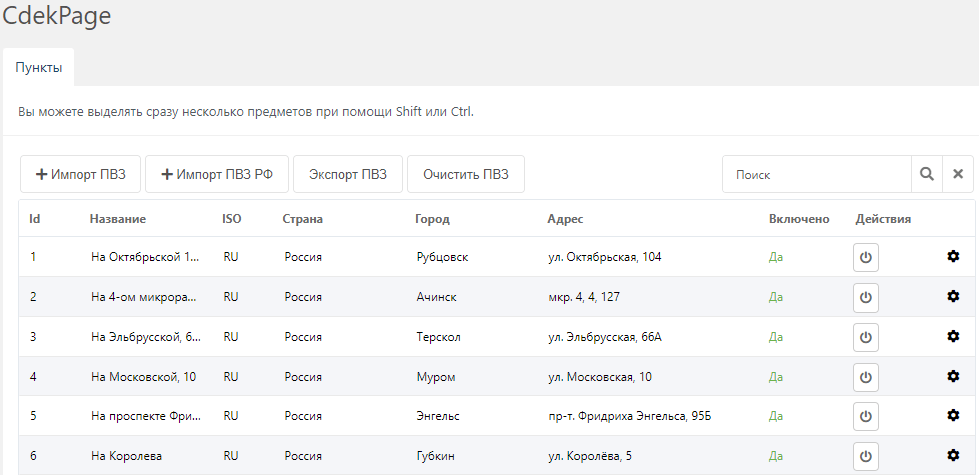The width and height of the screenshot is (979, 475).
Task: Open gear settings for Рубцовск row
Action: pyautogui.click(x=953, y=256)
